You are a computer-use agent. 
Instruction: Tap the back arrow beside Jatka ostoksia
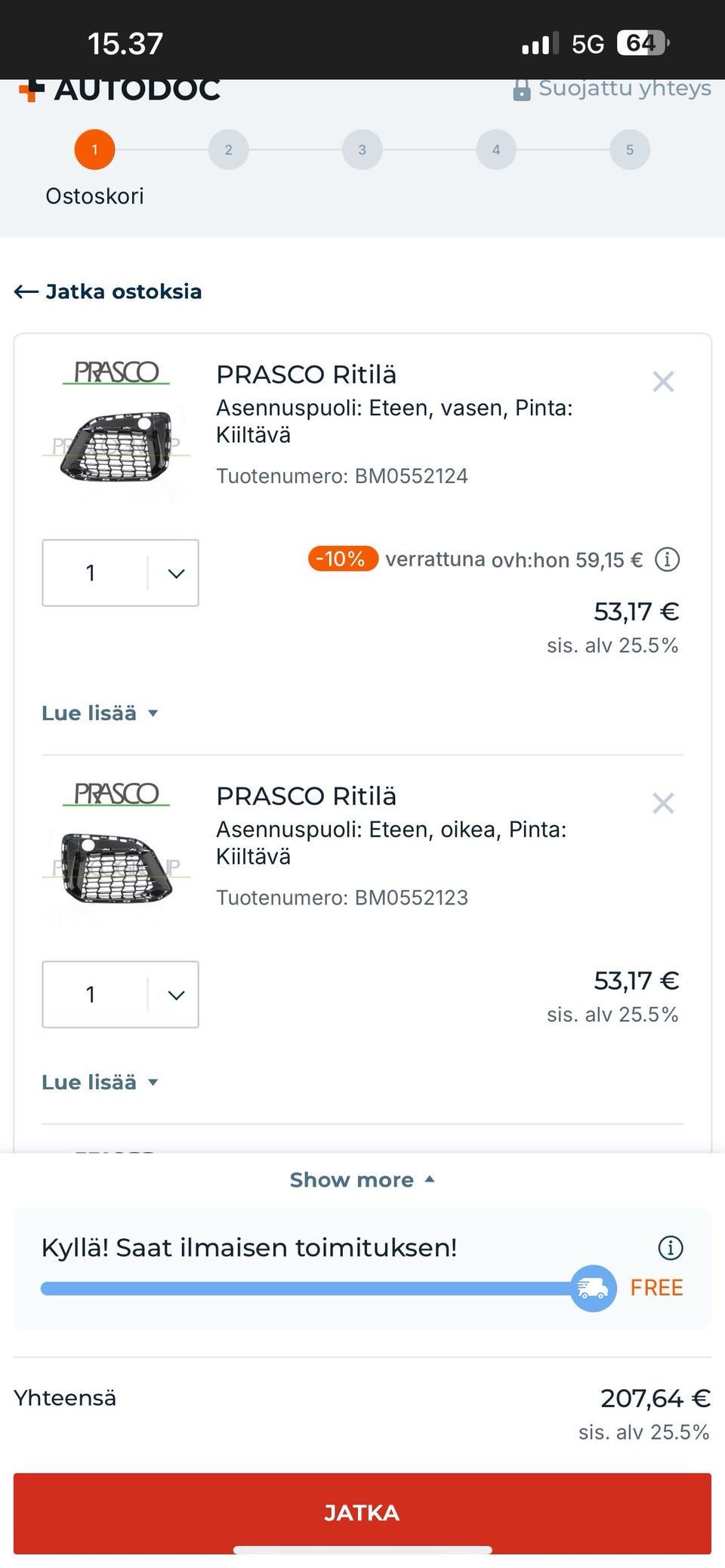click(x=26, y=292)
